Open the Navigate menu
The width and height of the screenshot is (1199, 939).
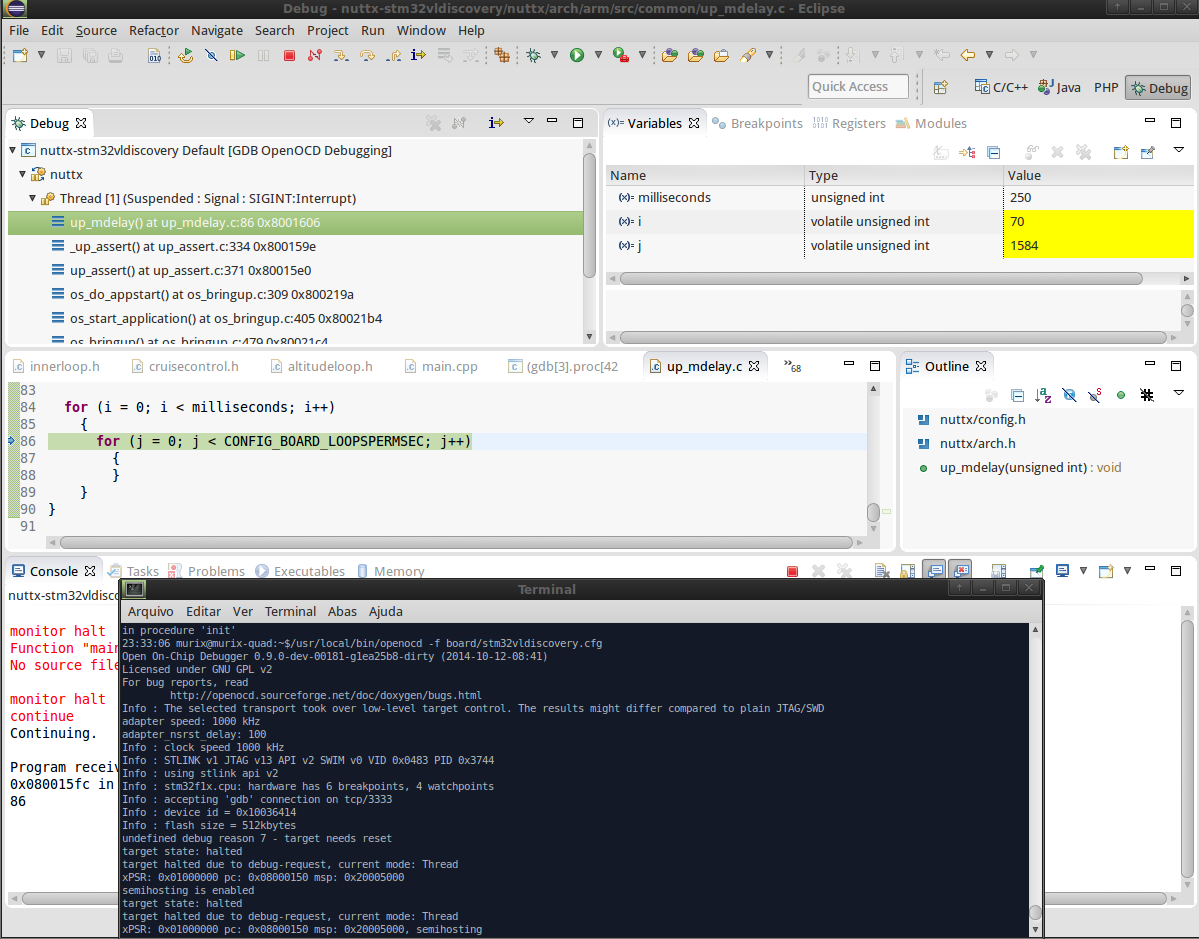216,31
